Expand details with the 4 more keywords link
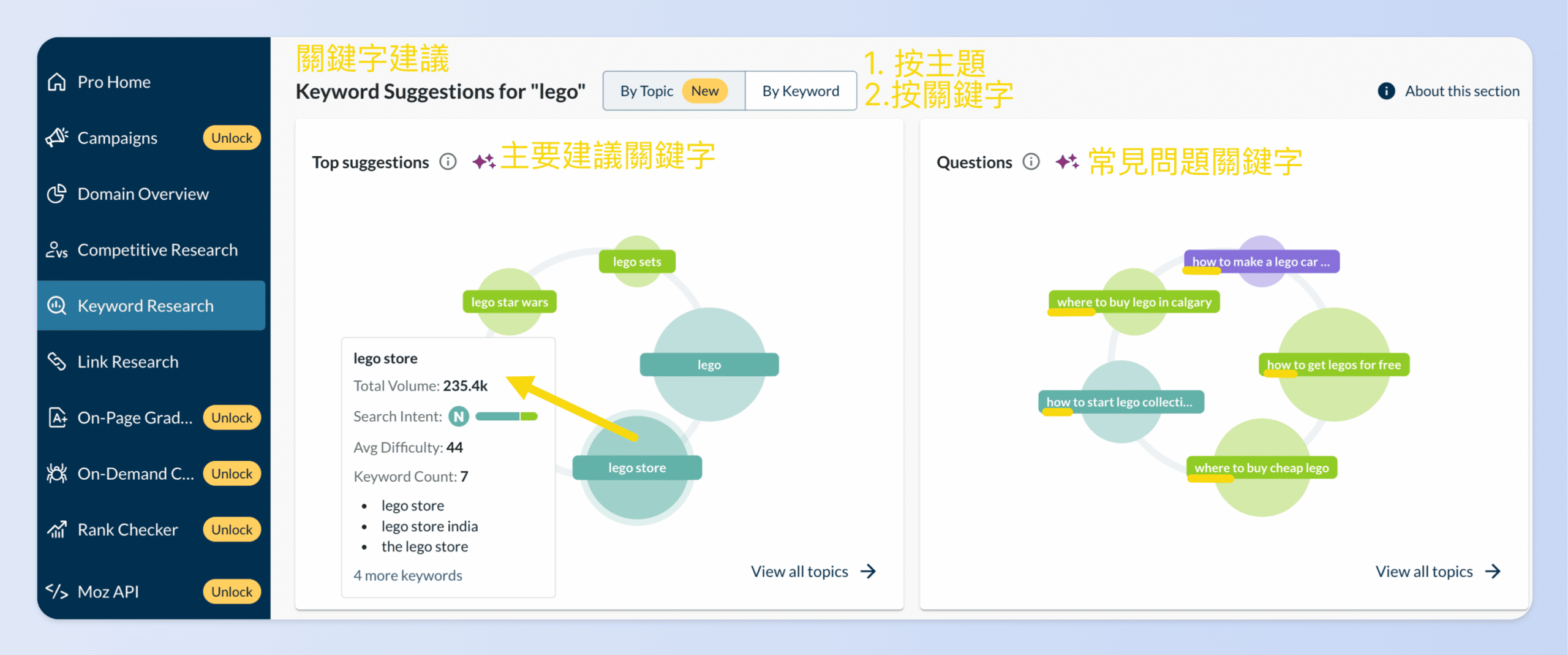Screen dimensions: 1568x655 pyautogui.click(x=407, y=575)
